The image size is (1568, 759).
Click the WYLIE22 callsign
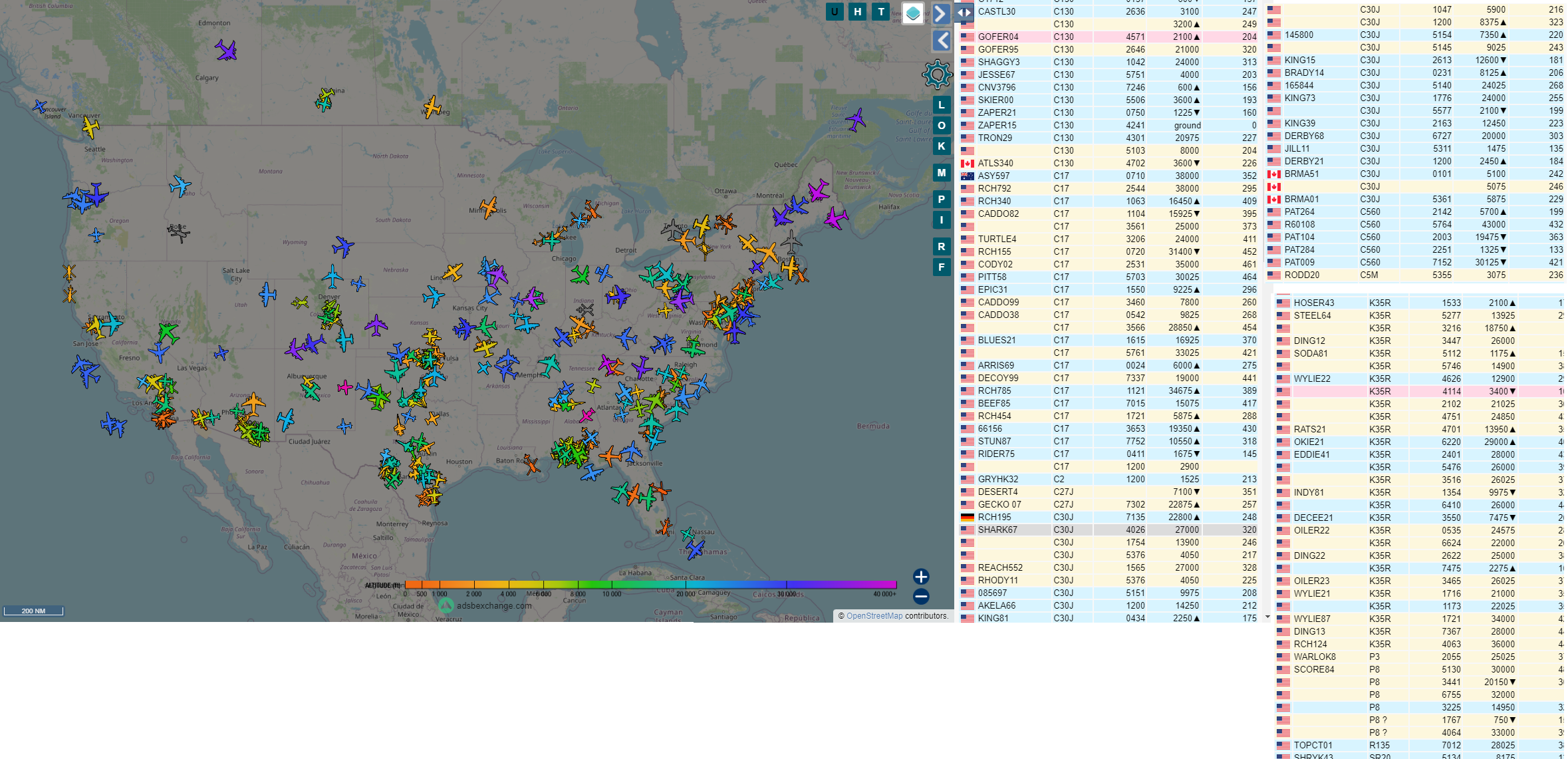point(1312,379)
